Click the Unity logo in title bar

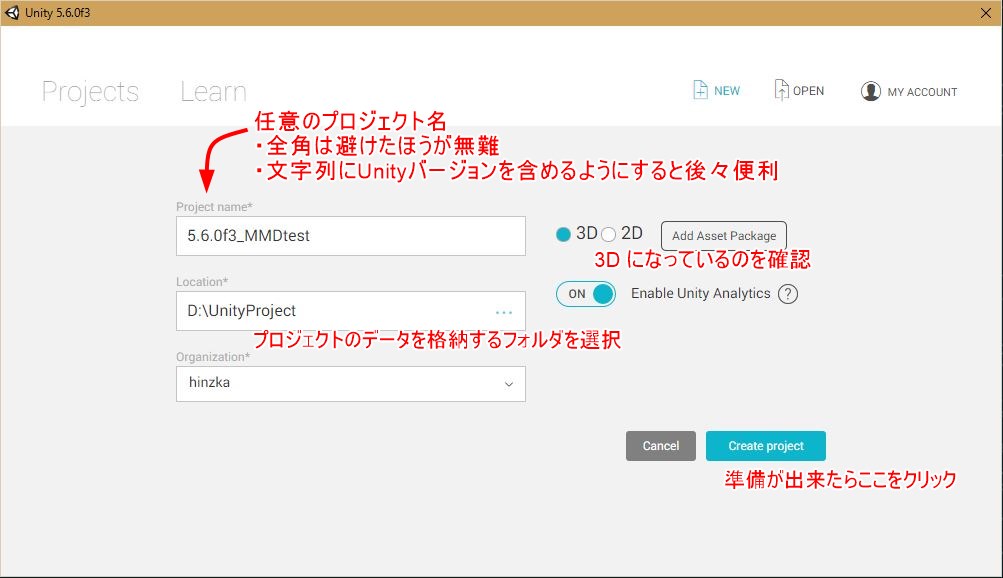coord(12,13)
